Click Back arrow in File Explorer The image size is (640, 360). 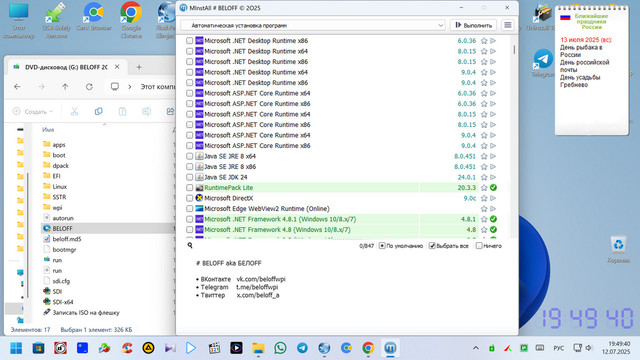pos(17,87)
